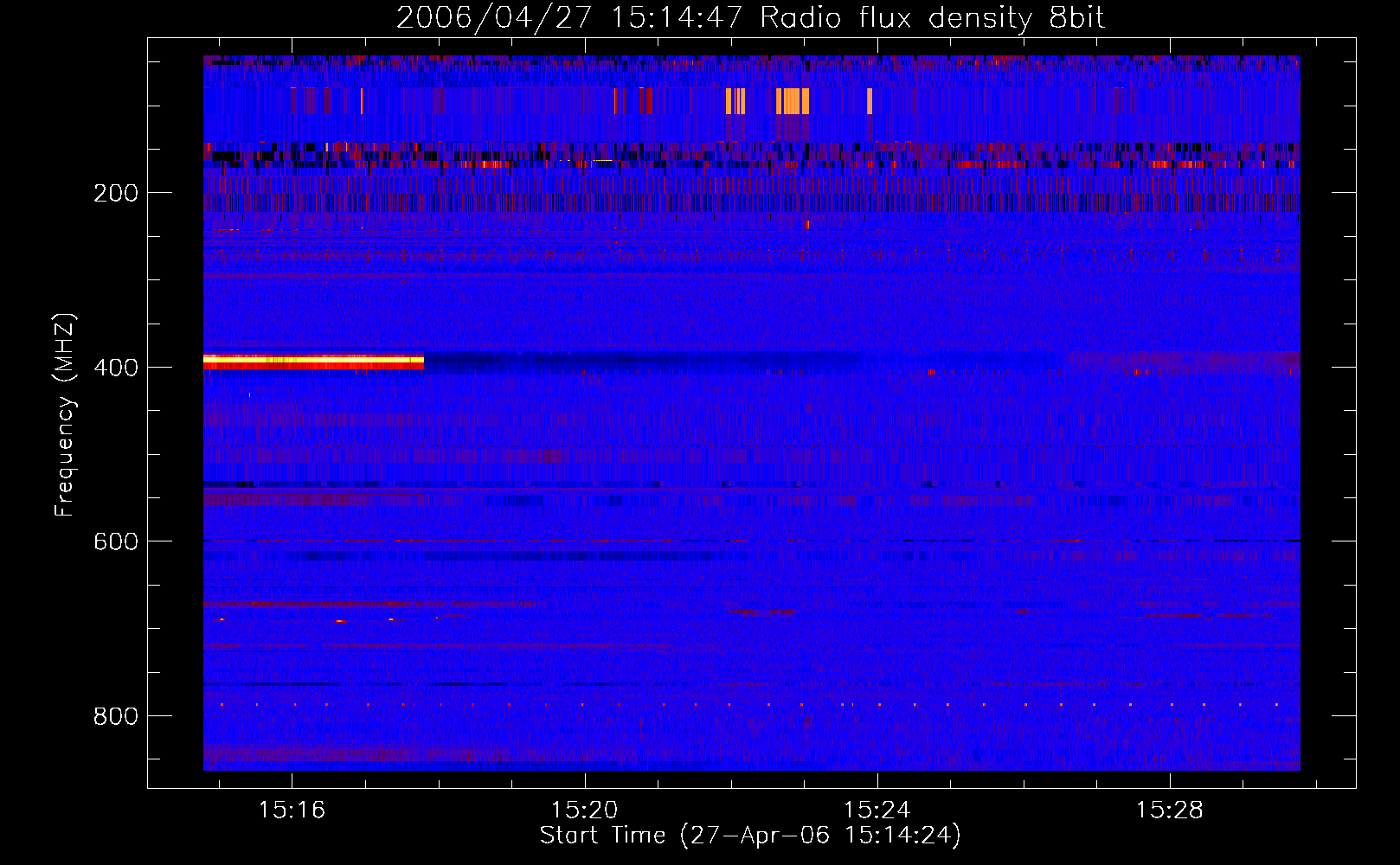Click the 800 frequency tick label
The image size is (1400, 865).
coord(116,716)
